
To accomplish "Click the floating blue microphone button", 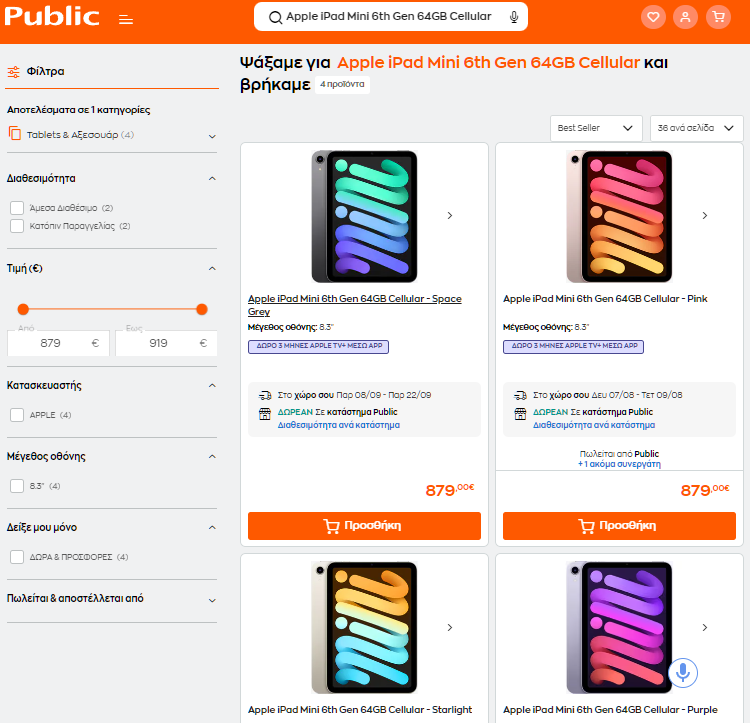I will (683, 672).
